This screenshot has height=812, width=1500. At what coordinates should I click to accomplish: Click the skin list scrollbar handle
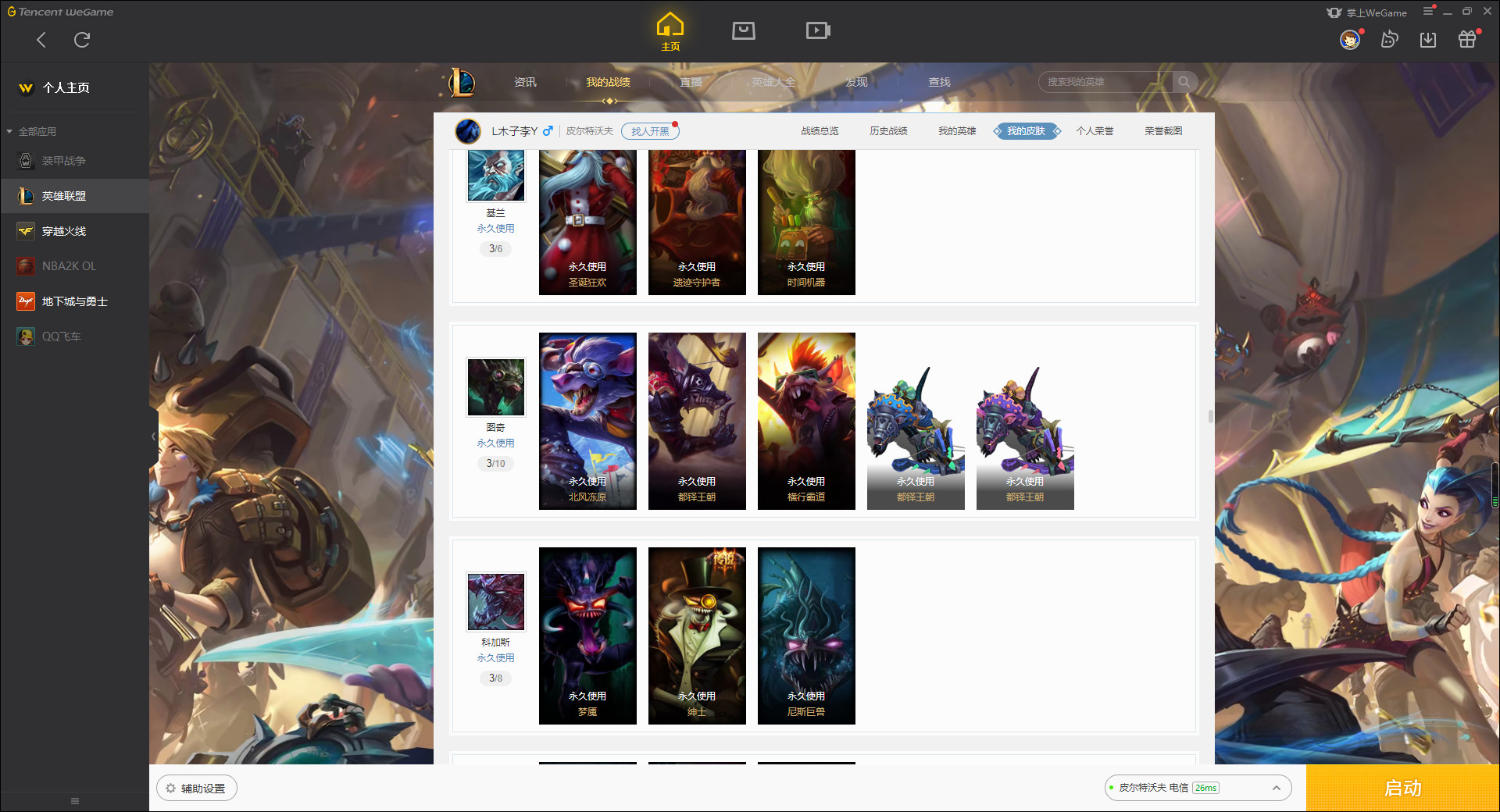[1210, 416]
